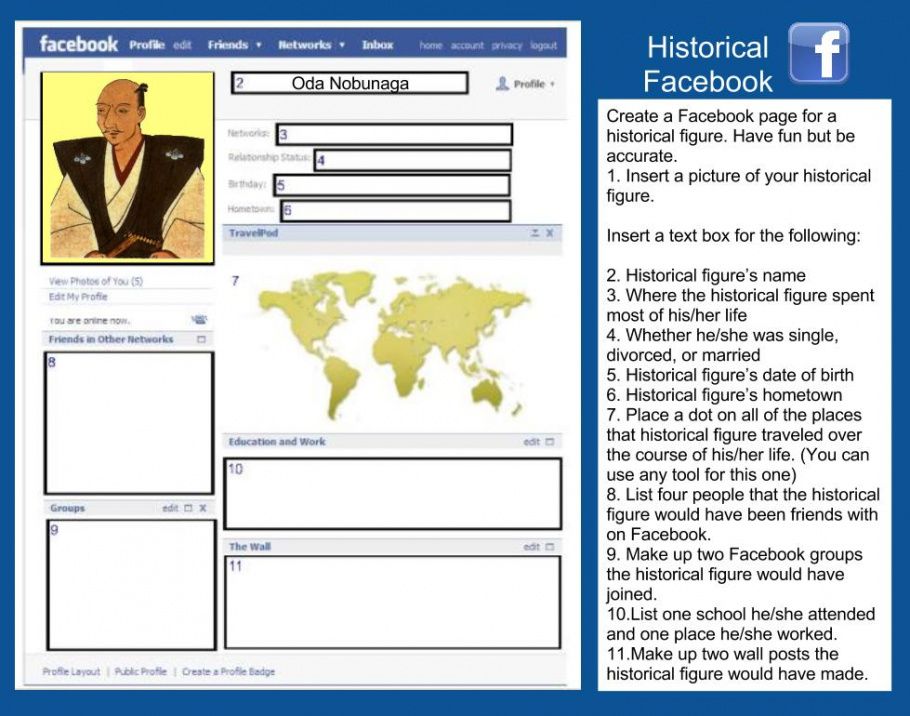Click the "You are online now." status text

pos(89,320)
